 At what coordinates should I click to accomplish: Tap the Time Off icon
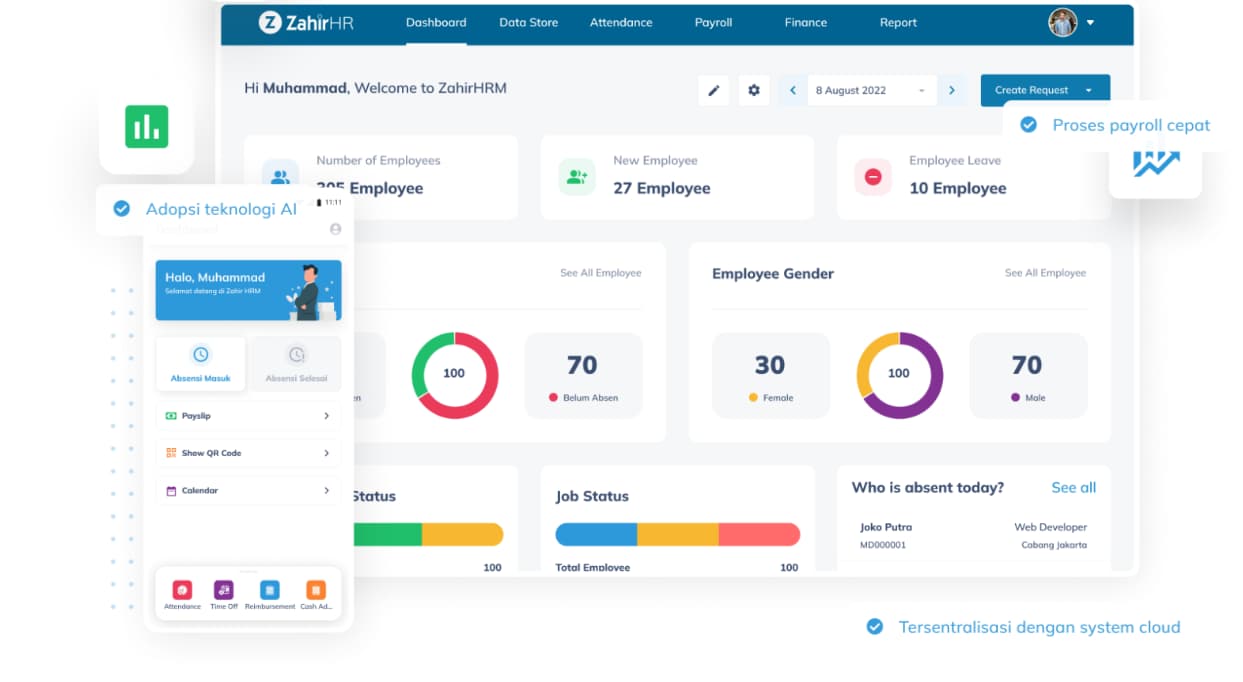(224, 591)
